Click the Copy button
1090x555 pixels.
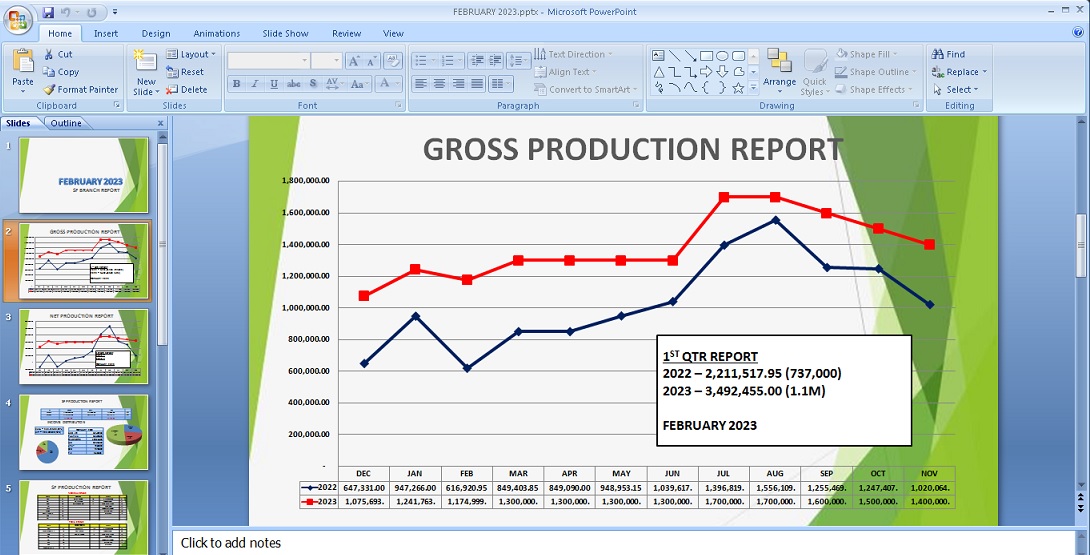point(61,72)
